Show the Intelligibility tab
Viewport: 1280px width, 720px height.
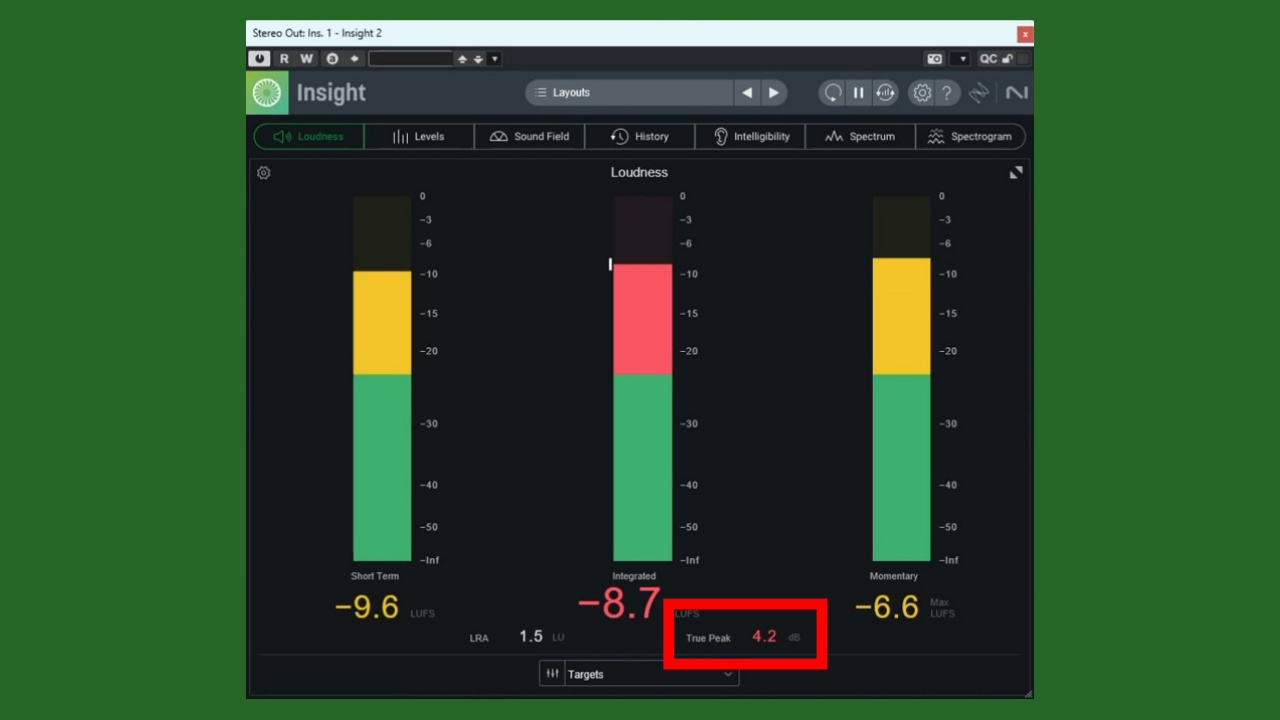coord(750,137)
